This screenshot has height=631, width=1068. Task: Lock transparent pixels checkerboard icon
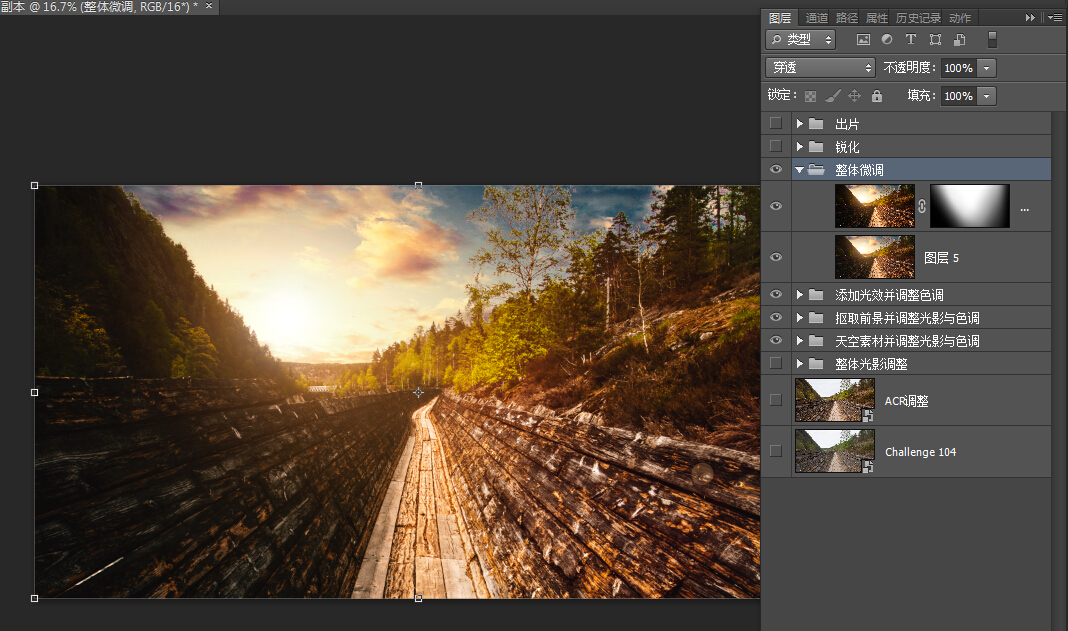(811, 96)
